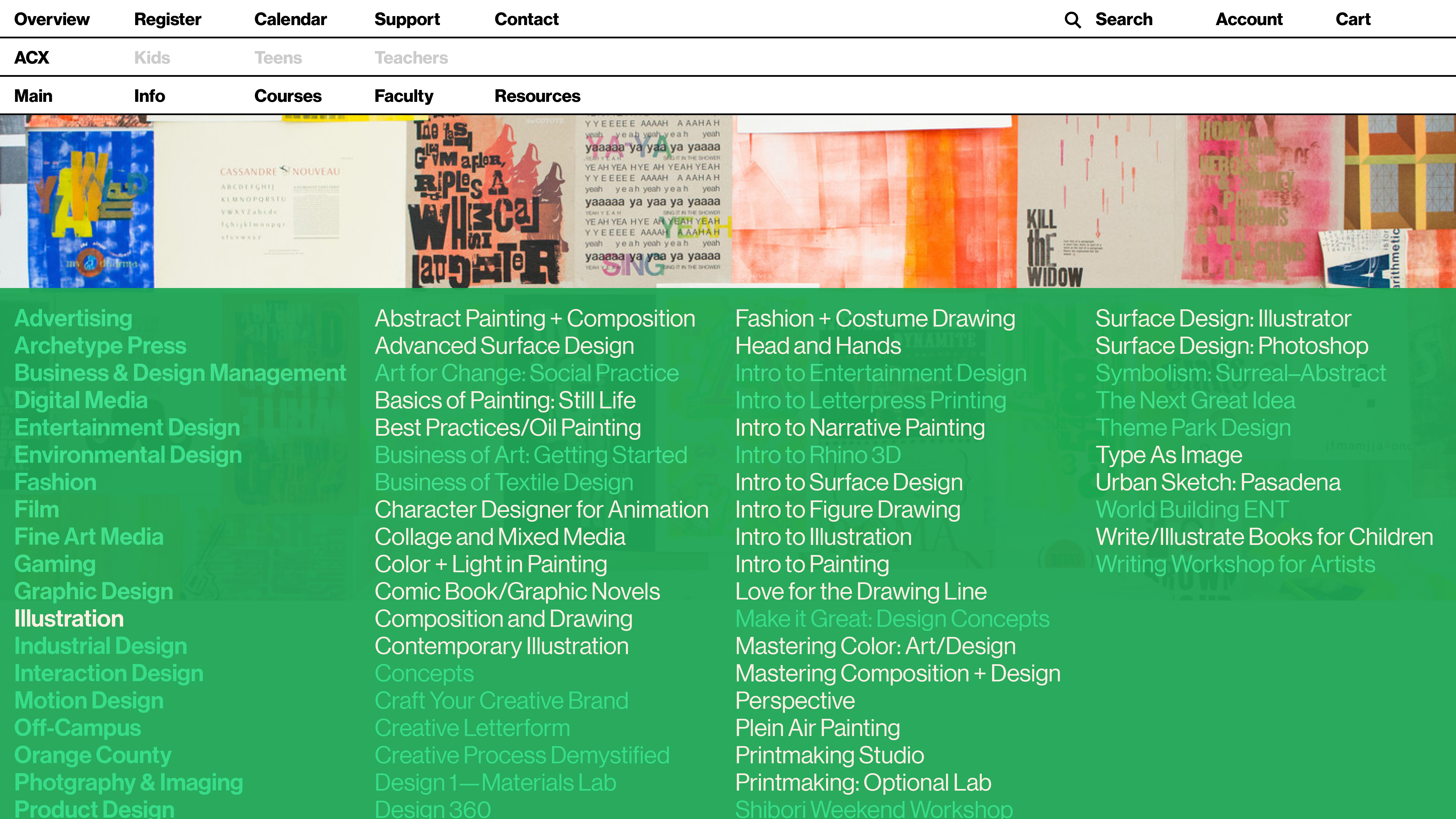Open Character Designer for Animation course
The height and width of the screenshot is (819, 1456).
pyautogui.click(x=541, y=510)
